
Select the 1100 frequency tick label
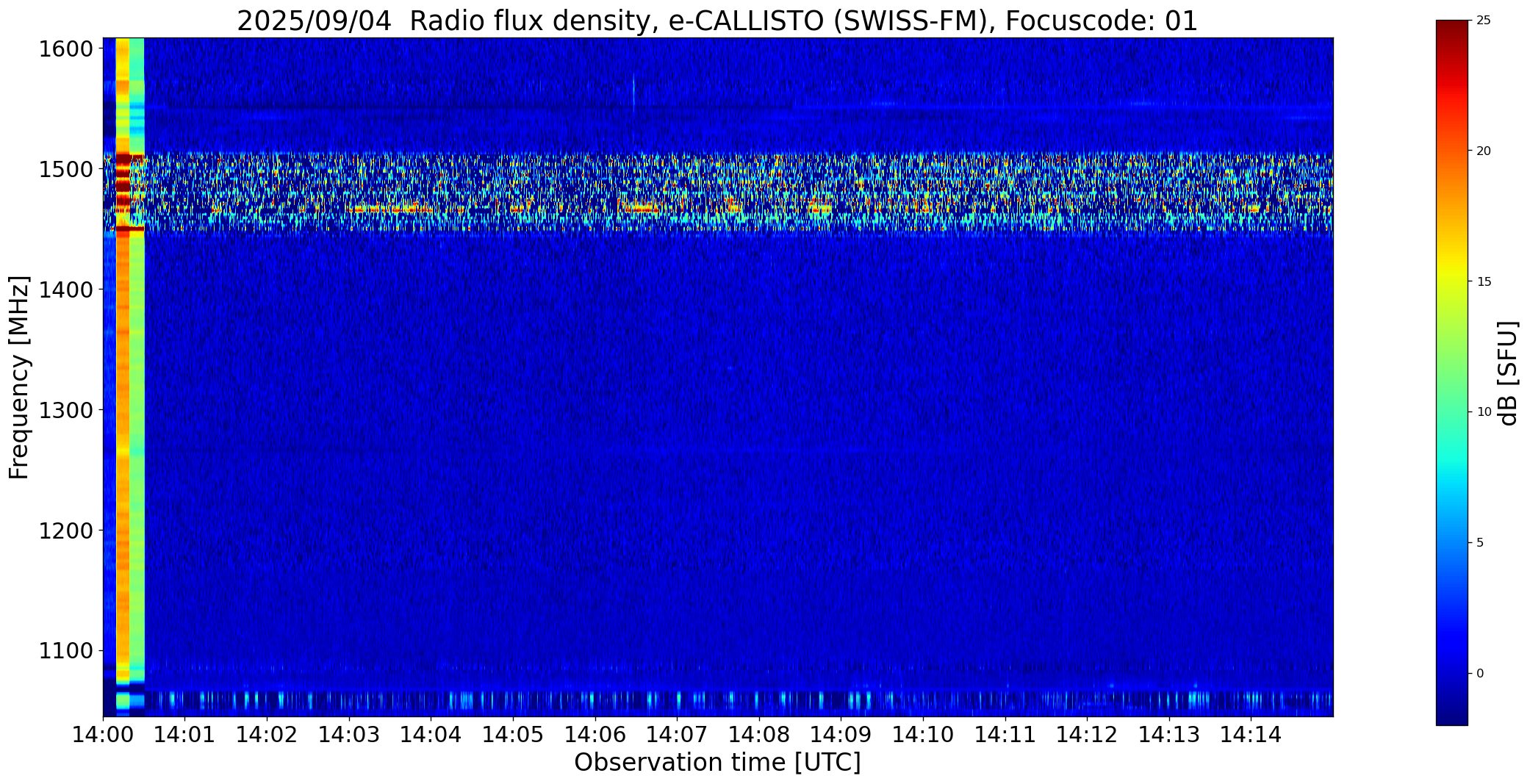coord(66,651)
